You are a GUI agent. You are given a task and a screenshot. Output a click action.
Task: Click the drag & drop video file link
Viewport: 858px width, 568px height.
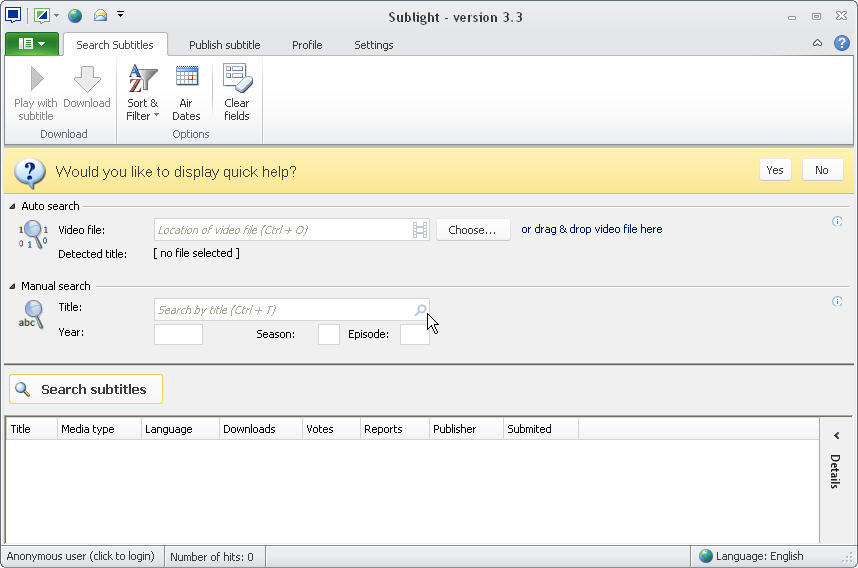pos(592,229)
